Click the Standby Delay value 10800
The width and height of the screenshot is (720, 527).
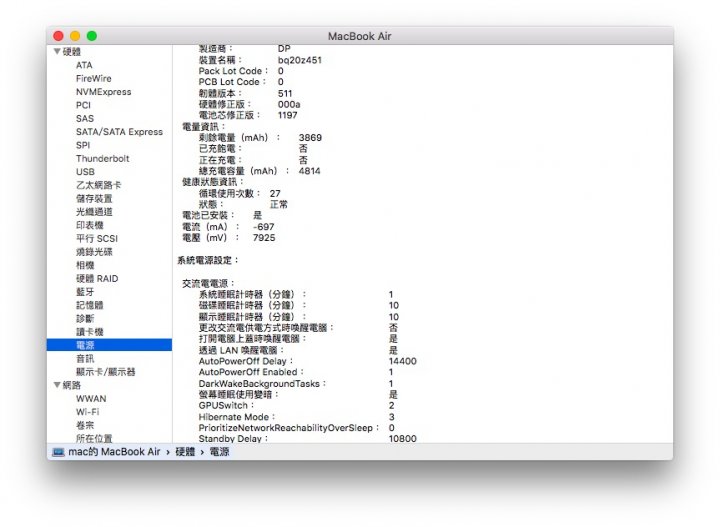402,438
